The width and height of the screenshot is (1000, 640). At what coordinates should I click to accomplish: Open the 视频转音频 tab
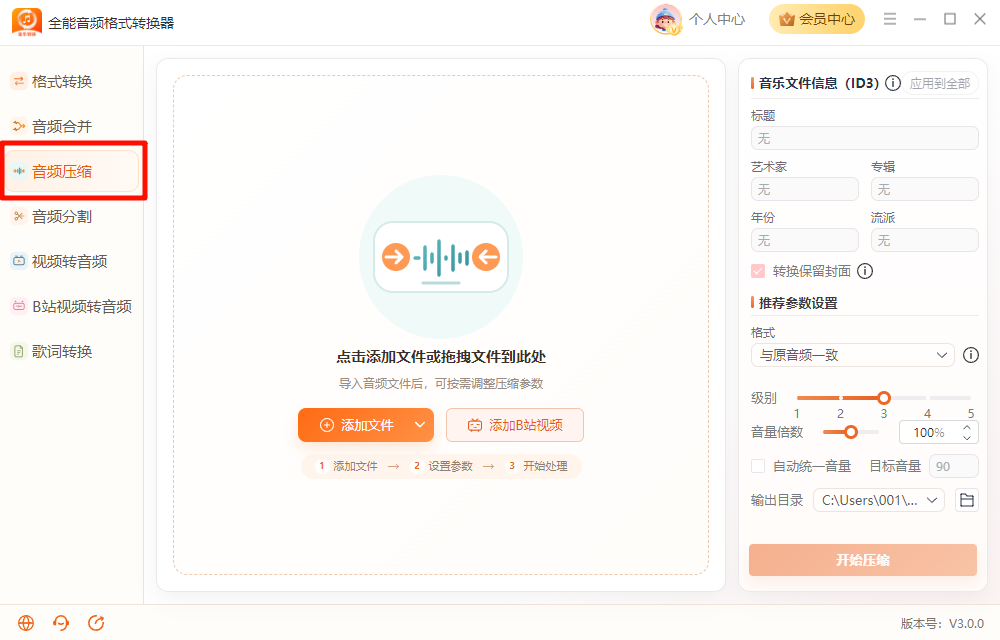70,261
